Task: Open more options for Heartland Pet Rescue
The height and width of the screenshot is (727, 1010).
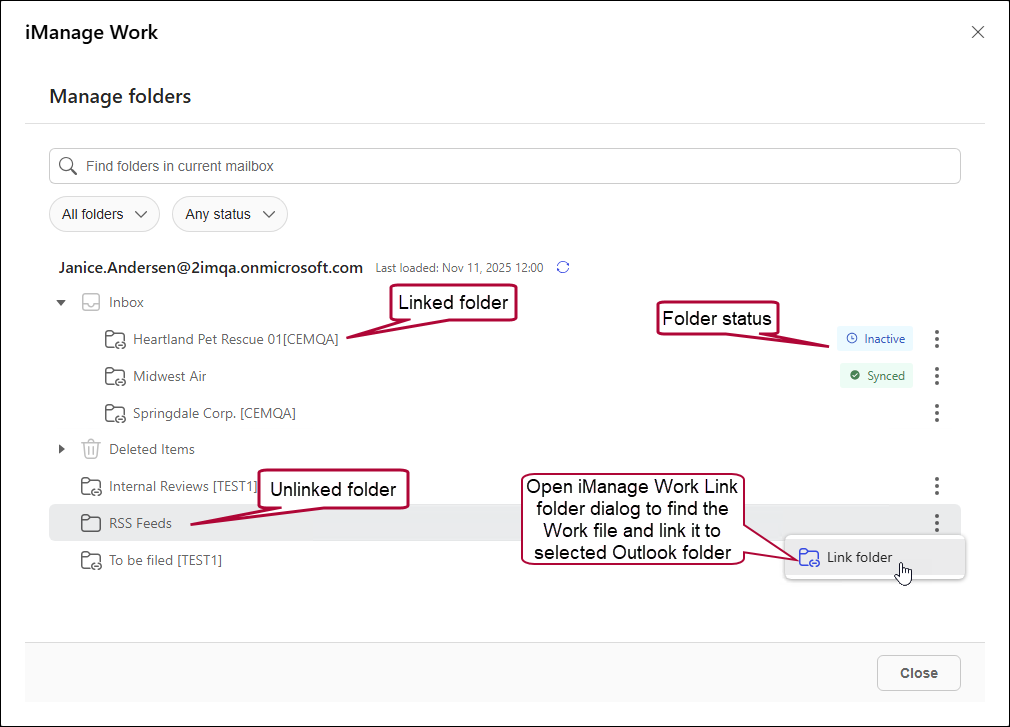Action: (x=936, y=339)
